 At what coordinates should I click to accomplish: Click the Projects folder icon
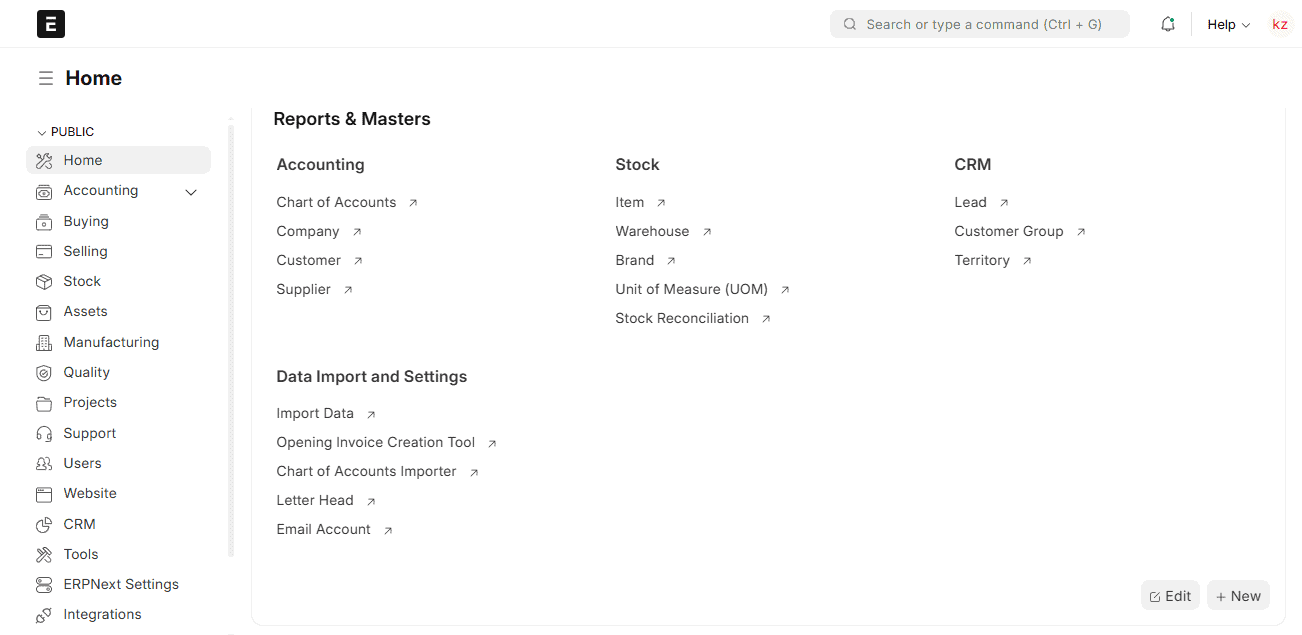pos(44,403)
